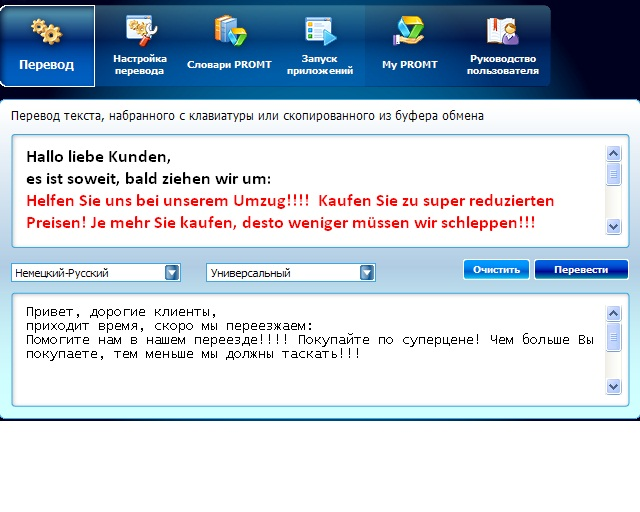Click the source text scrollbar up arrow
Image resolution: width=640 pixels, height=512 pixels.
click(613, 154)
